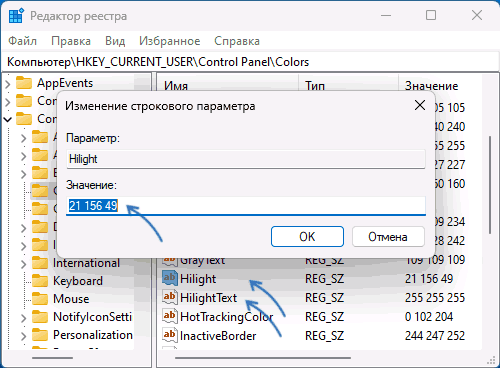Select the AppEvents folder icon
The height and width of the screenshot is (368, 500).
[x=24, y=83]
